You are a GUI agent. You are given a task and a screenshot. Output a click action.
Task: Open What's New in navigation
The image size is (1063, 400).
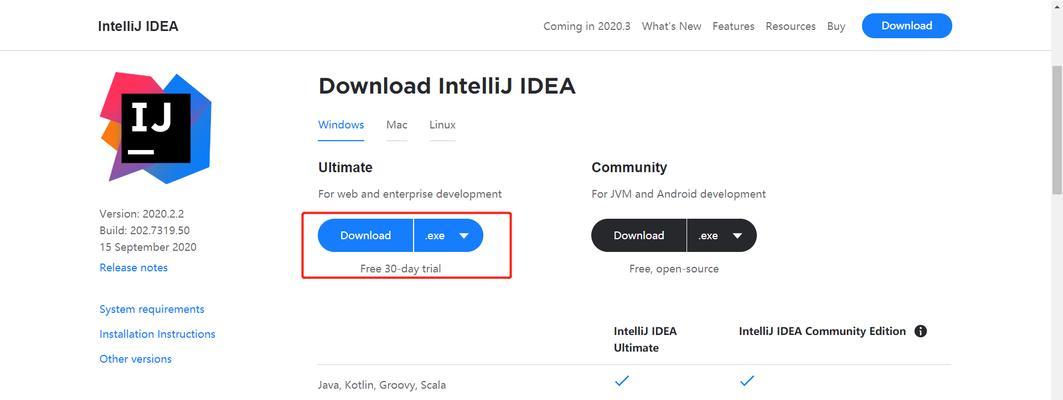tap(671, 26)
